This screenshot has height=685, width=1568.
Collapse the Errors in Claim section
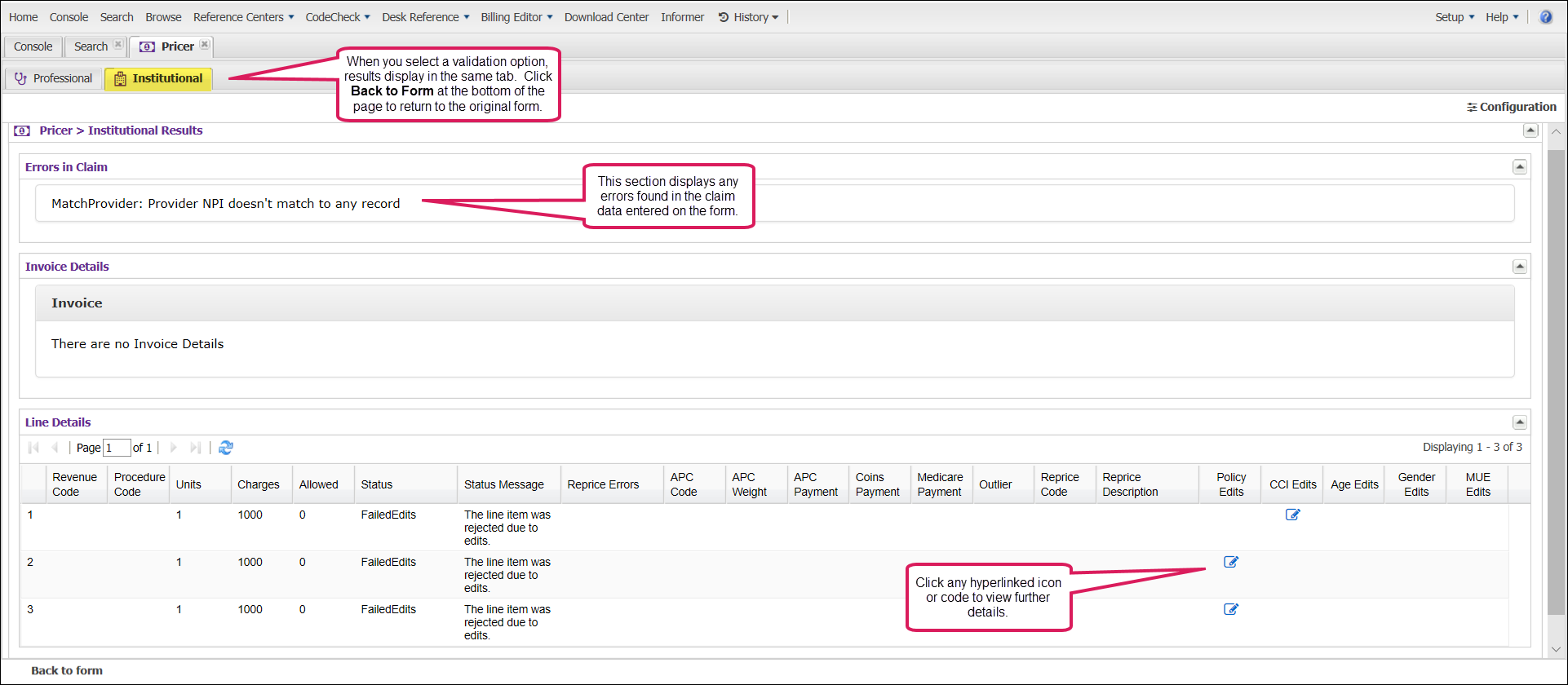pyautogui.click(x=1519, y=167)
